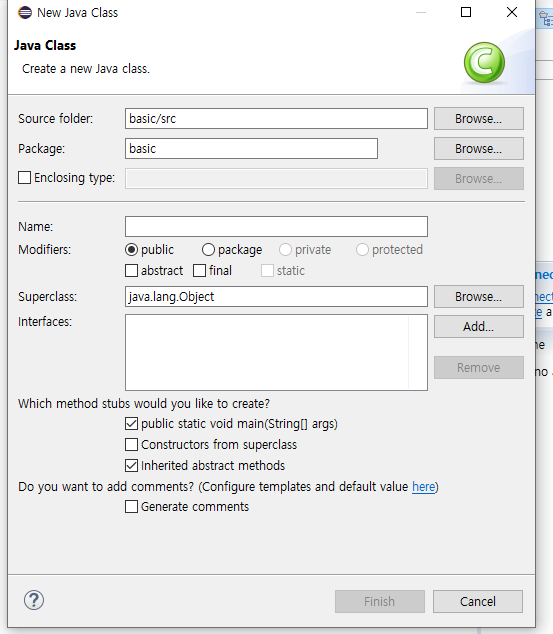Uncheck Inherited abstract methods option
Screen dimensions: 553x634
[131, 466]
